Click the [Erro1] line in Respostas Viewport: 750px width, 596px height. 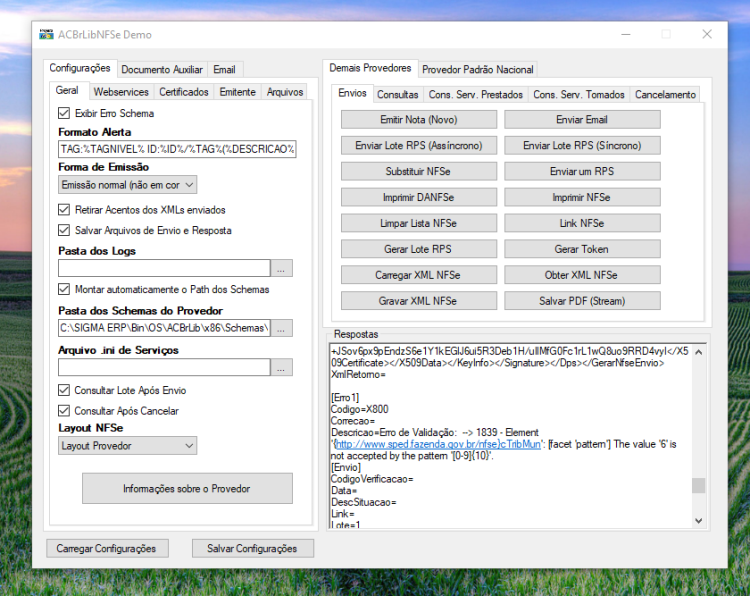345,397
